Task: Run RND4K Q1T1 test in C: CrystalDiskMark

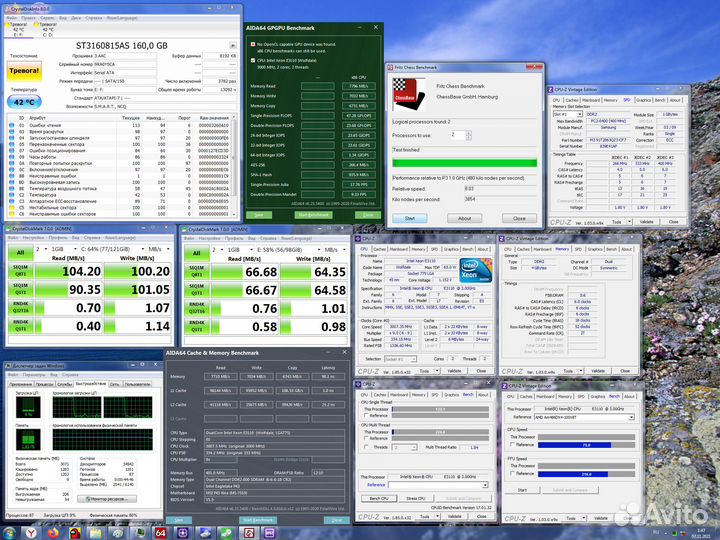Action: 21,326
